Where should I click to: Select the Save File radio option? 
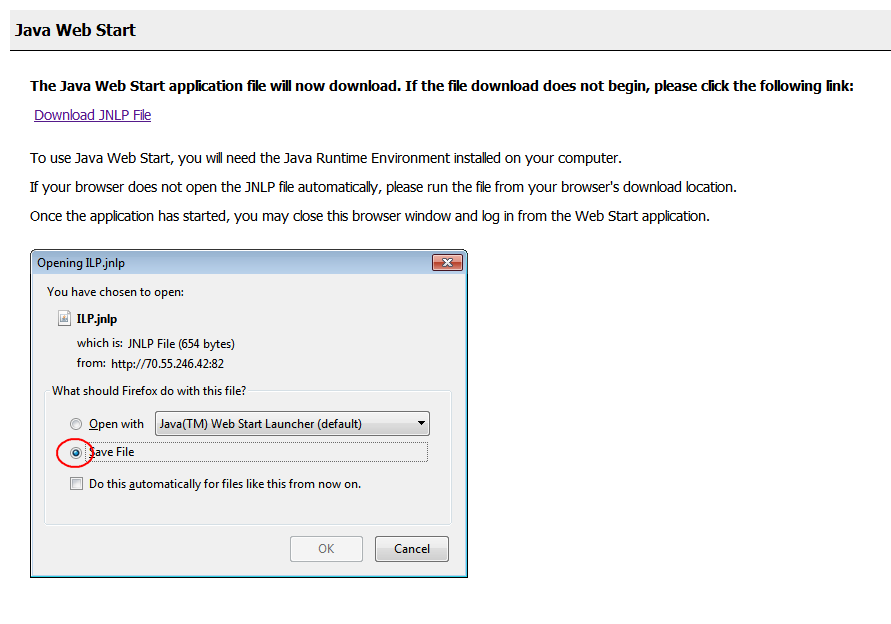[76, 453]
